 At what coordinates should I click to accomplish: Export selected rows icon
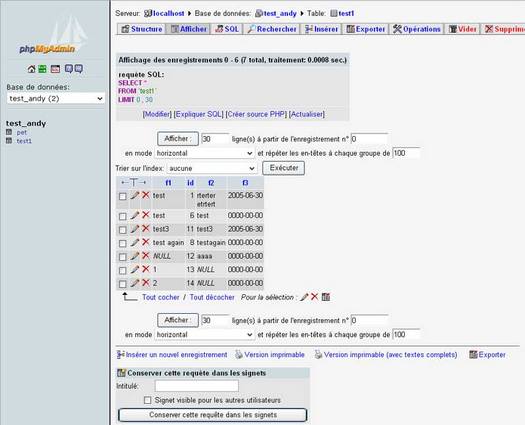coord(326,297)
